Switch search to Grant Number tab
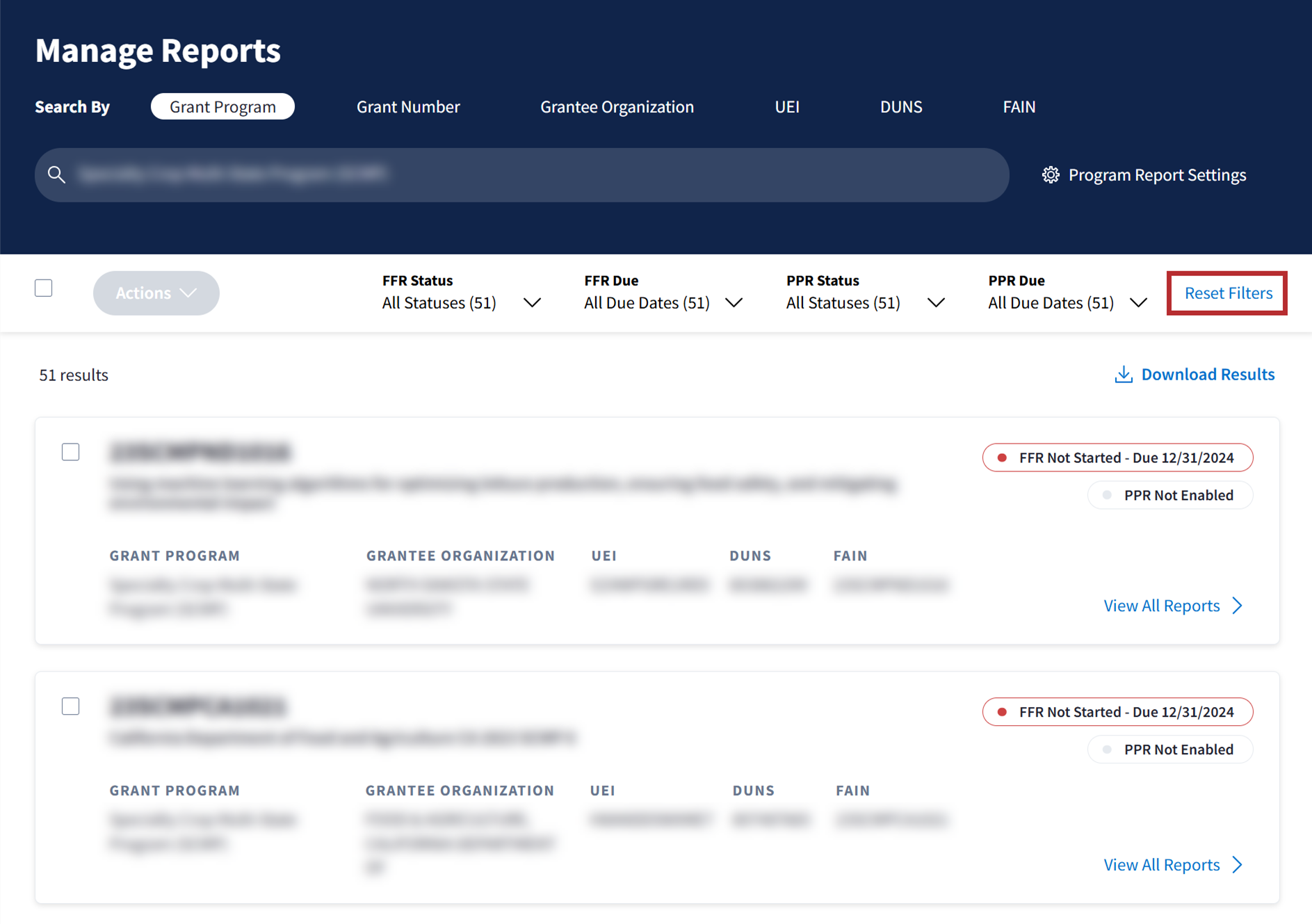 click(408, 106)
